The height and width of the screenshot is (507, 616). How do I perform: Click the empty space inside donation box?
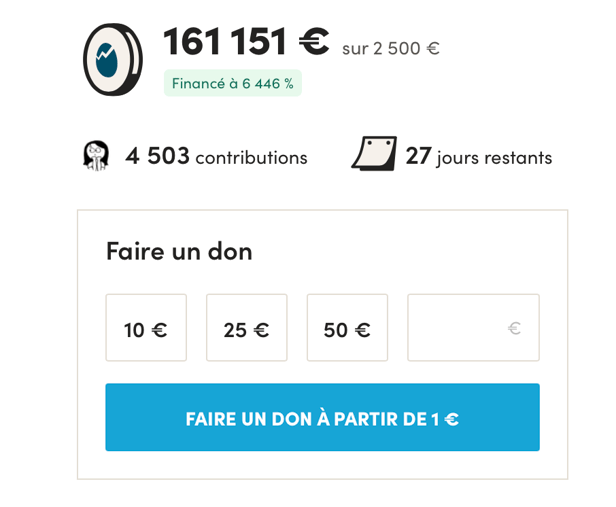[x=400, y=252]
